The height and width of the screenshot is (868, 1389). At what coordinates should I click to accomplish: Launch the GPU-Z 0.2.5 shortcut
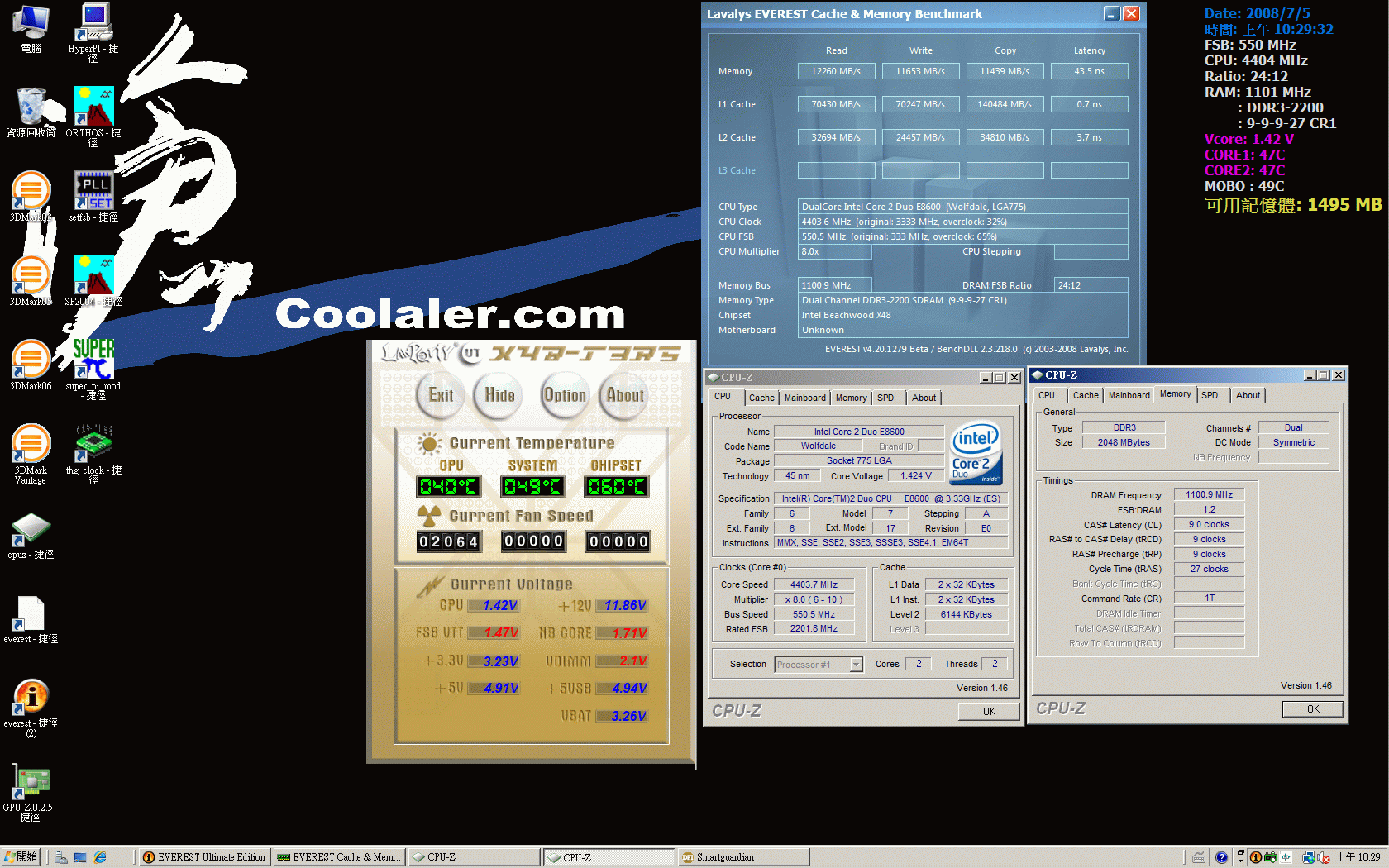tap(31, 781)
